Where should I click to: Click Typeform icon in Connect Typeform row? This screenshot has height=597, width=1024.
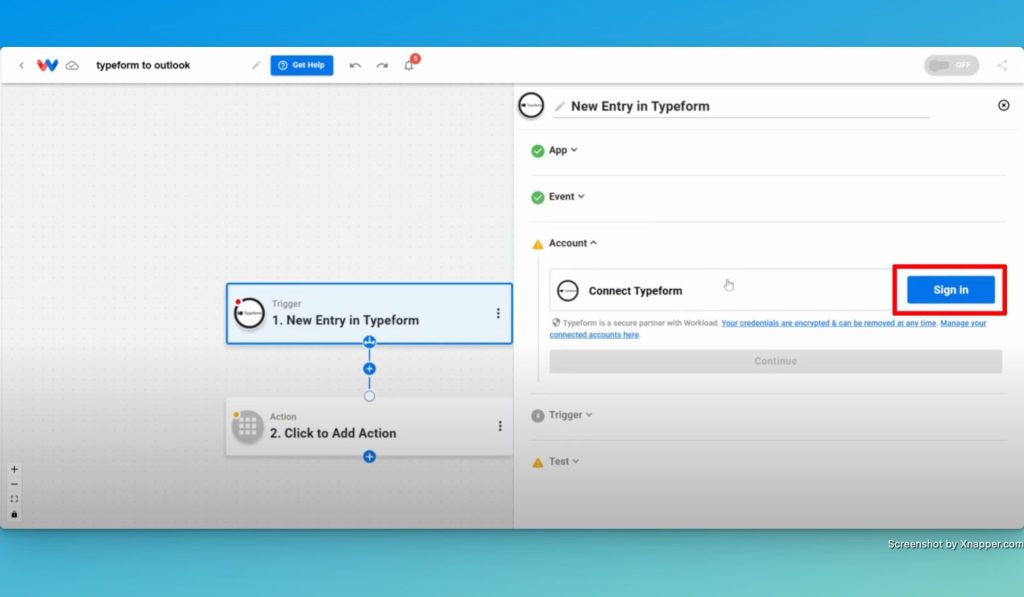point(568,291)
